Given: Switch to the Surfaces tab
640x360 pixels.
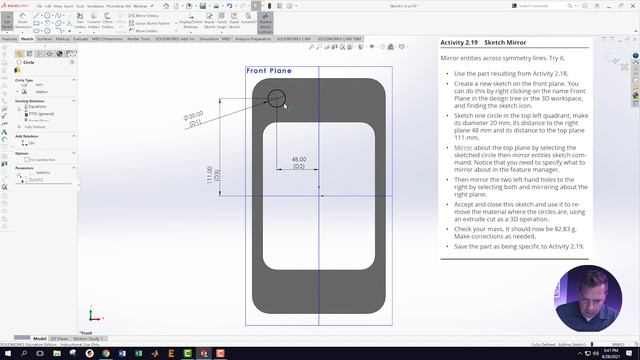Looking at the screenshot, I should (44, 39).
